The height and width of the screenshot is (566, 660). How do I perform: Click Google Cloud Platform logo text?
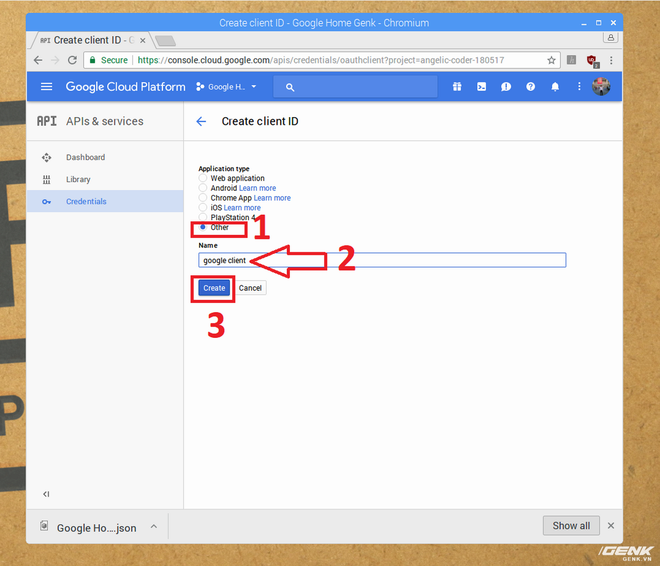click(125, 87)
